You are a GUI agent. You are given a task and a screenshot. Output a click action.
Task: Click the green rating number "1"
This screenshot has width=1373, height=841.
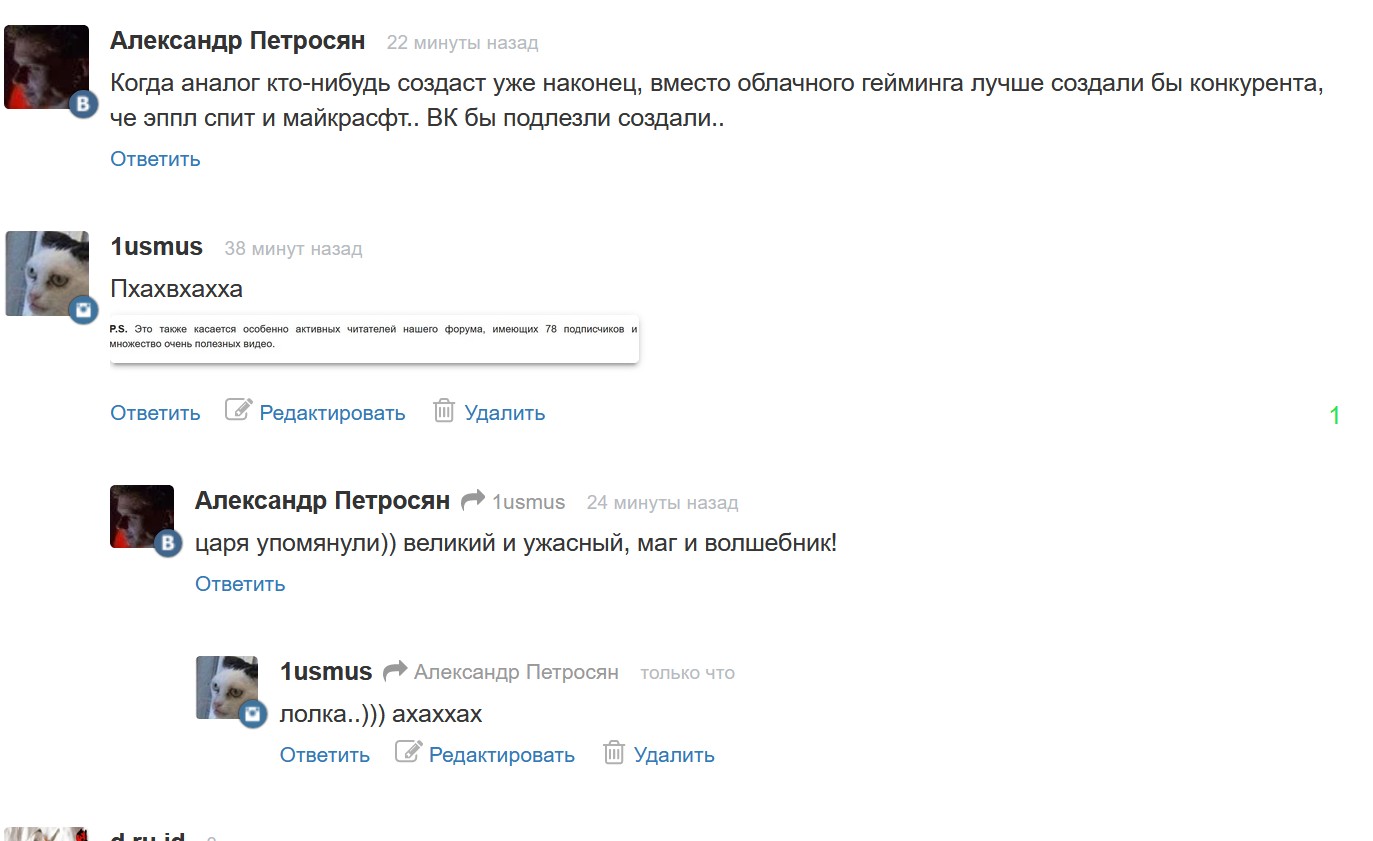click(x=1334, y=416)
